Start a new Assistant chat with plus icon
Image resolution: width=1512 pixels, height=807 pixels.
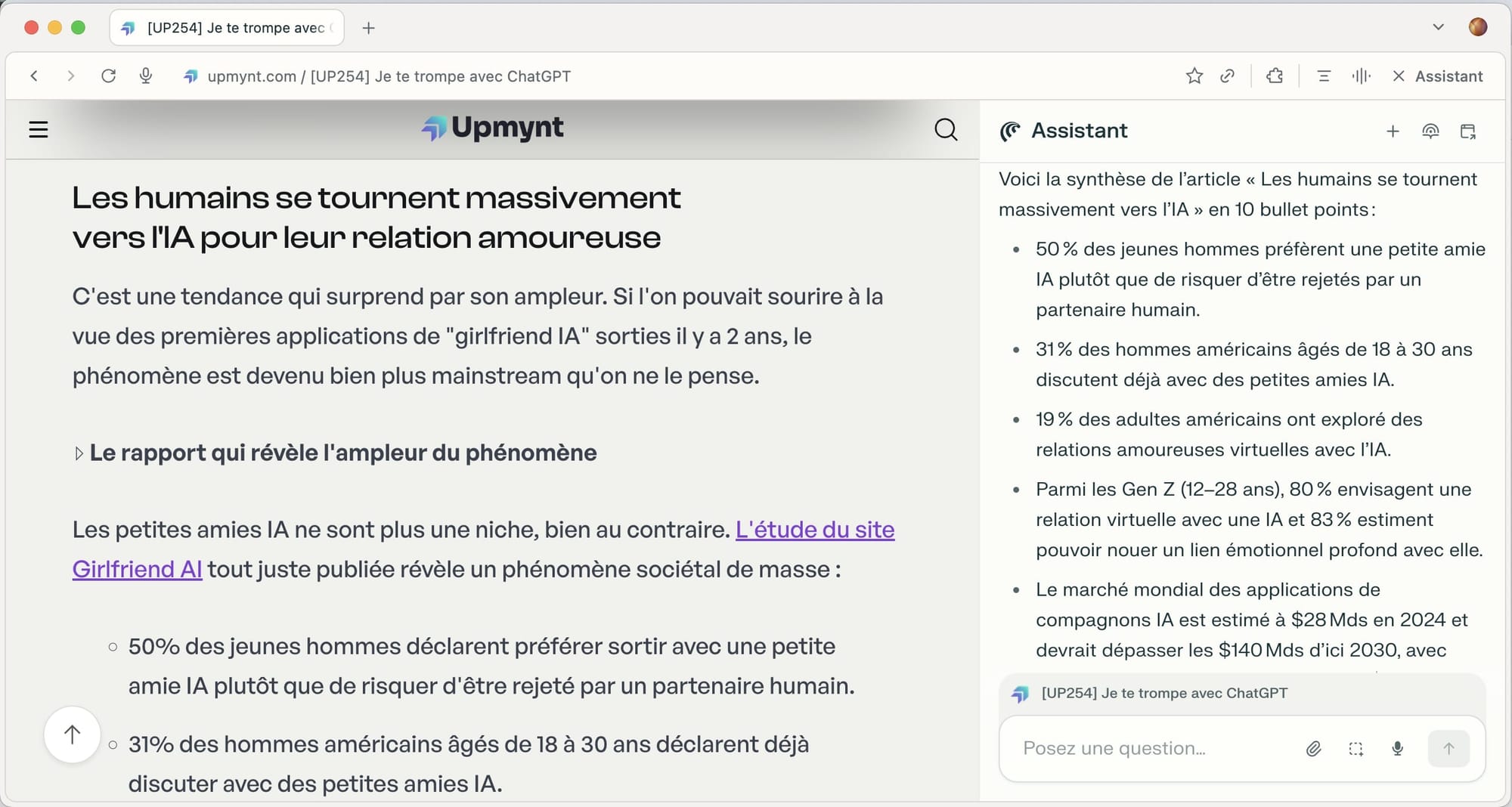[1393, 131]
